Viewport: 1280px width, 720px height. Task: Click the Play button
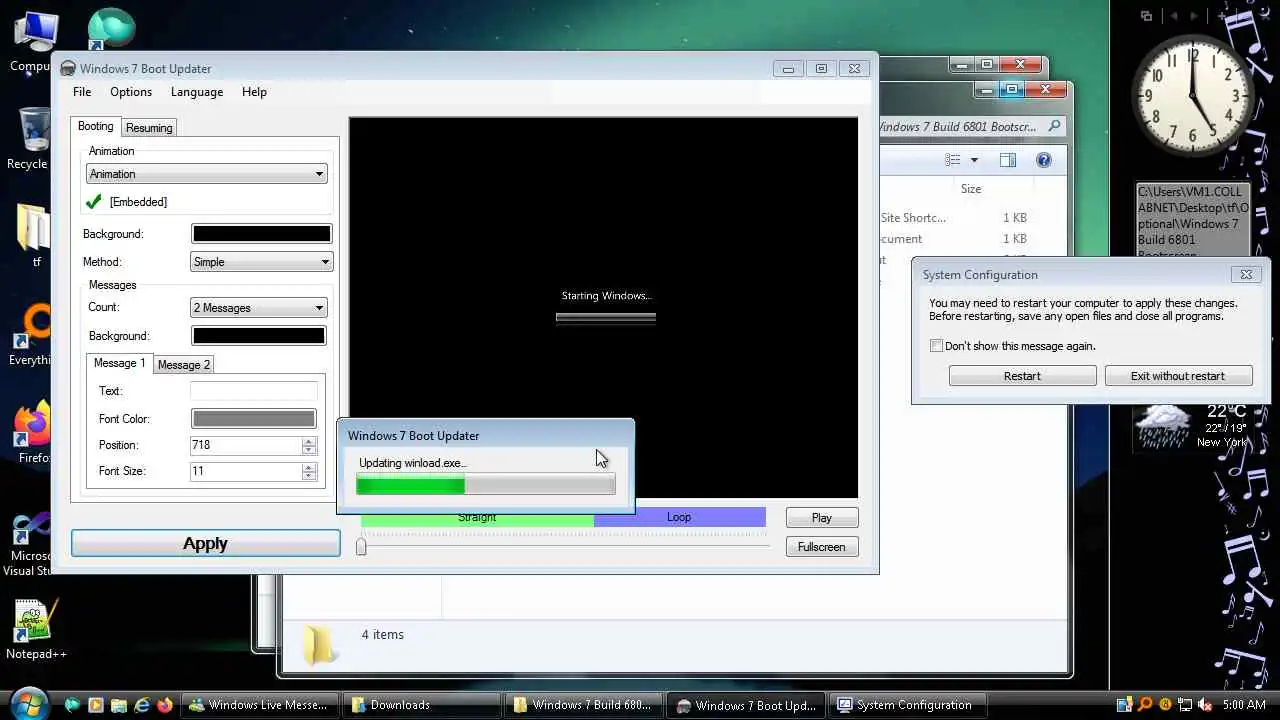821,518
